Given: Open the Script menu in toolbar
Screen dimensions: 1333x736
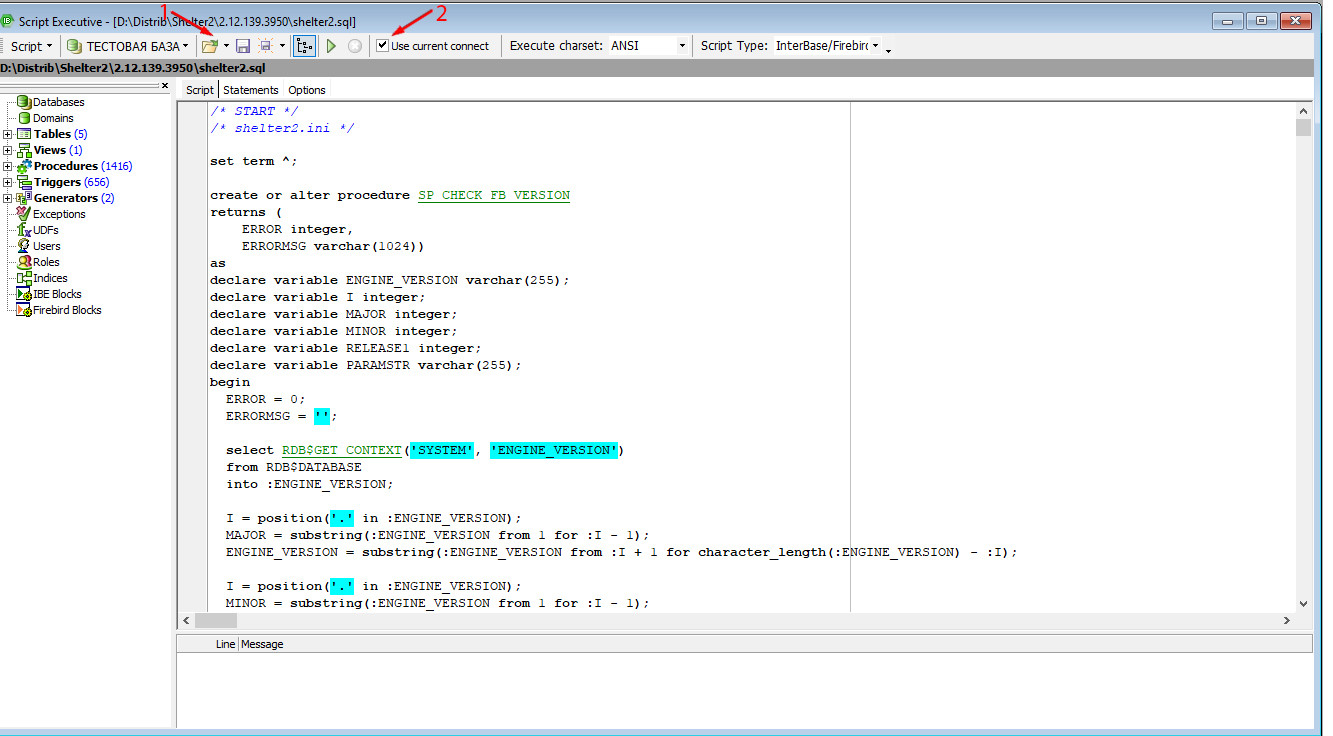Looking at the screenshot, I should (x=30, y=46).
